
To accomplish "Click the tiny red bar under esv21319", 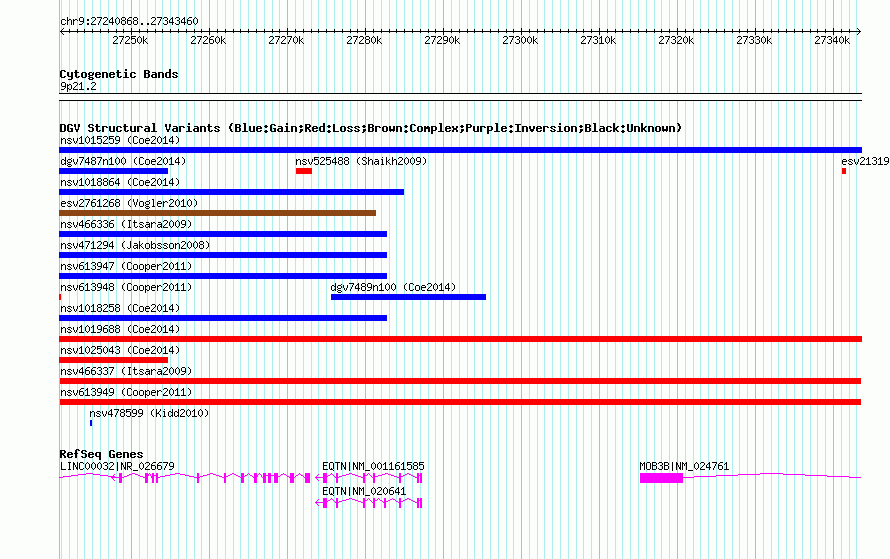I will click(x=844, y=171).
